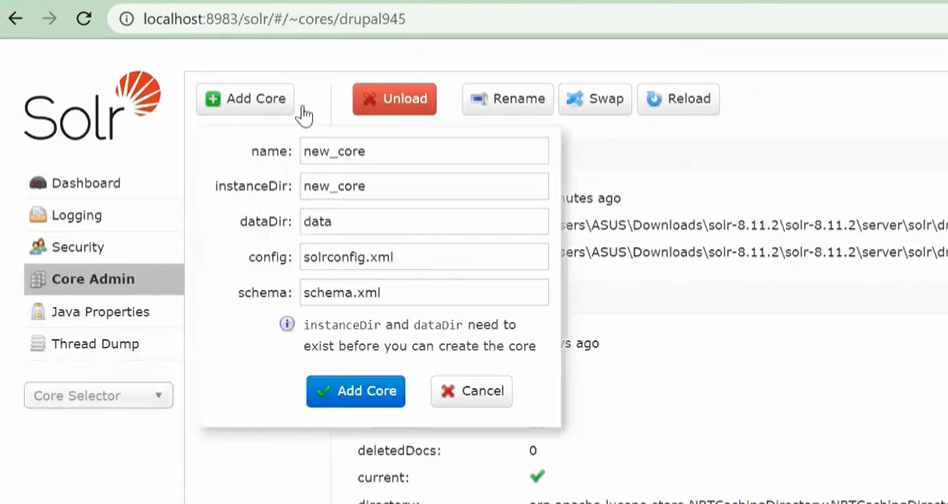Click the green checkmark on blue Add Core
This screenshot has width=948, height=504.
[323, 392]
